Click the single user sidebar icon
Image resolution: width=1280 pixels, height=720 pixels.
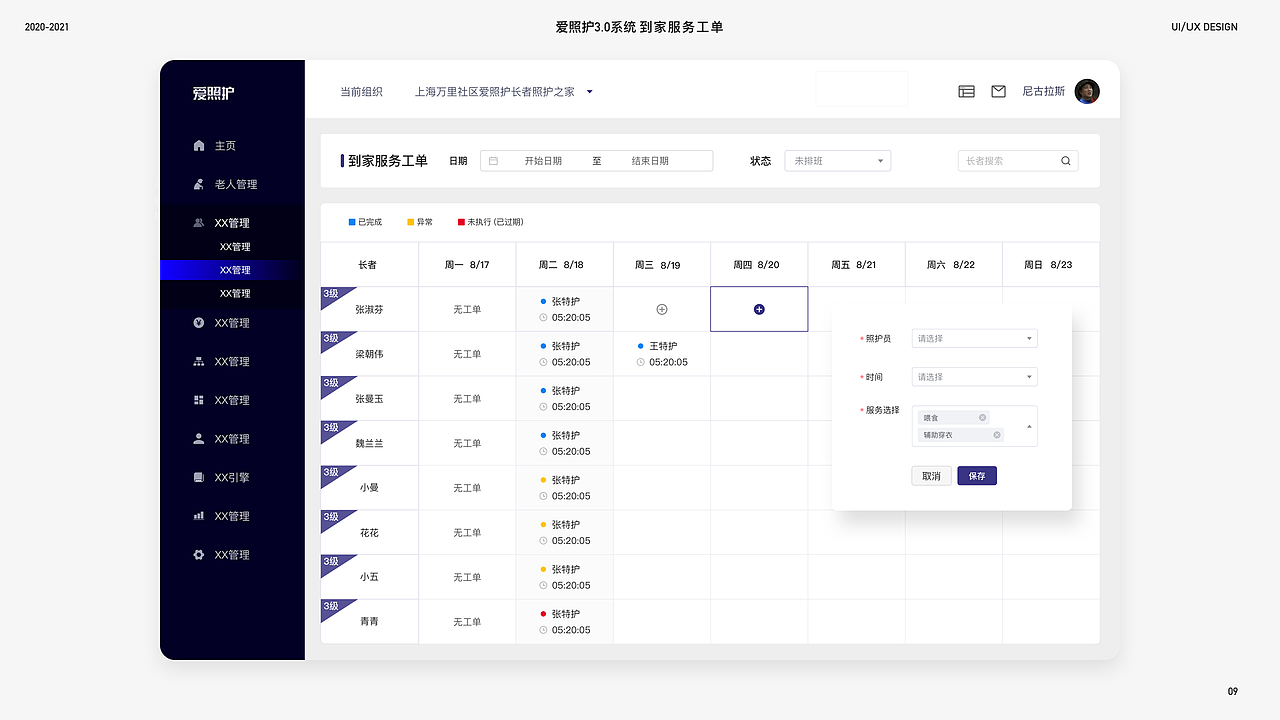pos(199,439)
